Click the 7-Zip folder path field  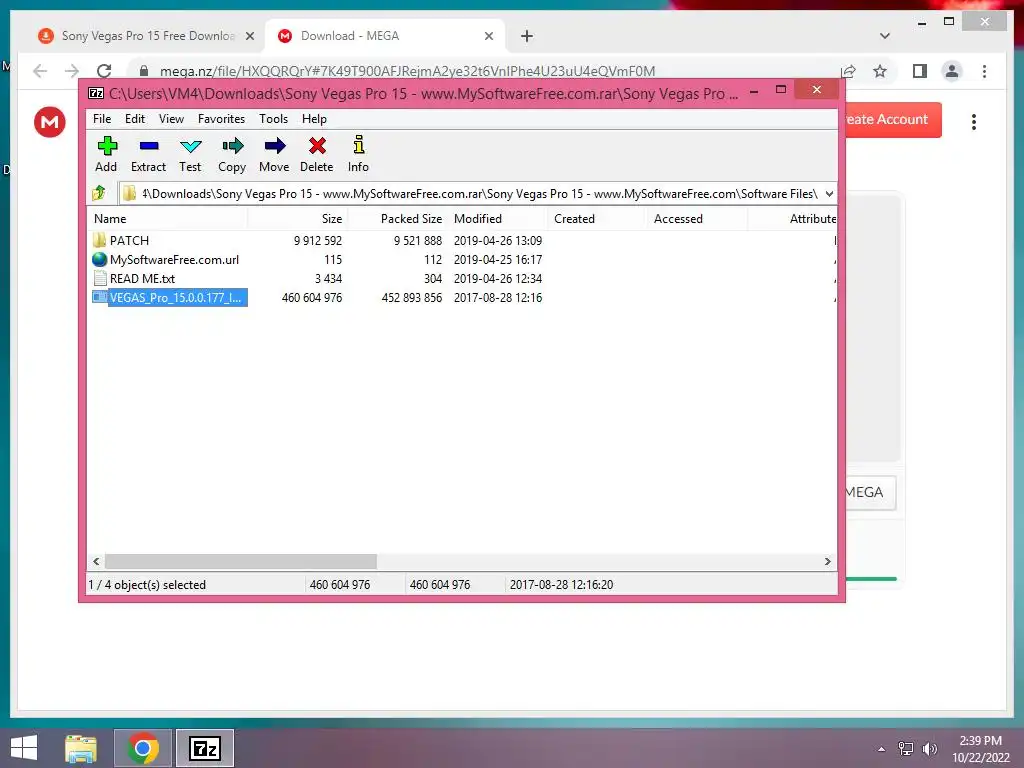pyautogui.click(x=477, y=194)
